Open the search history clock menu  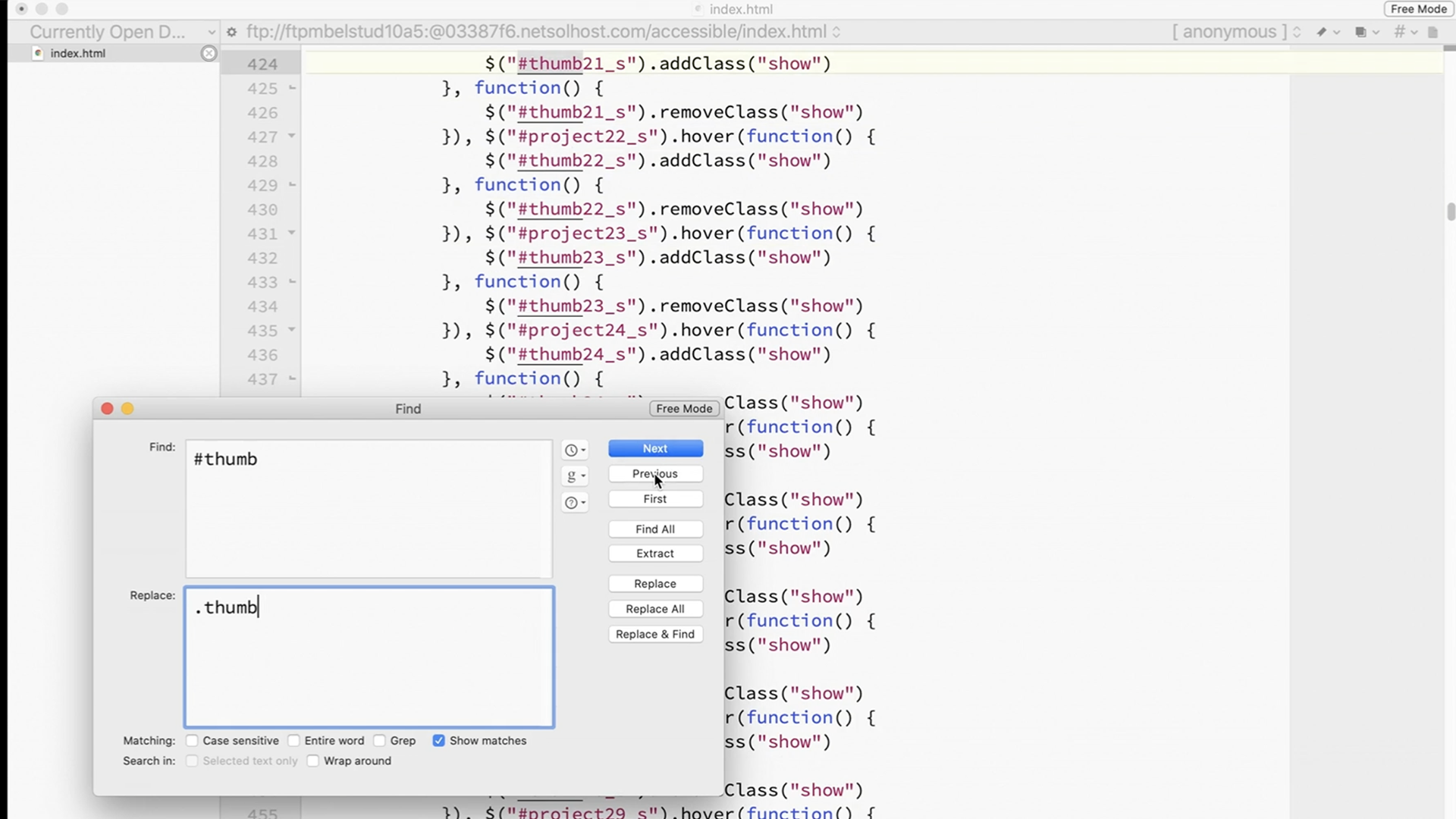pos(575,450)
